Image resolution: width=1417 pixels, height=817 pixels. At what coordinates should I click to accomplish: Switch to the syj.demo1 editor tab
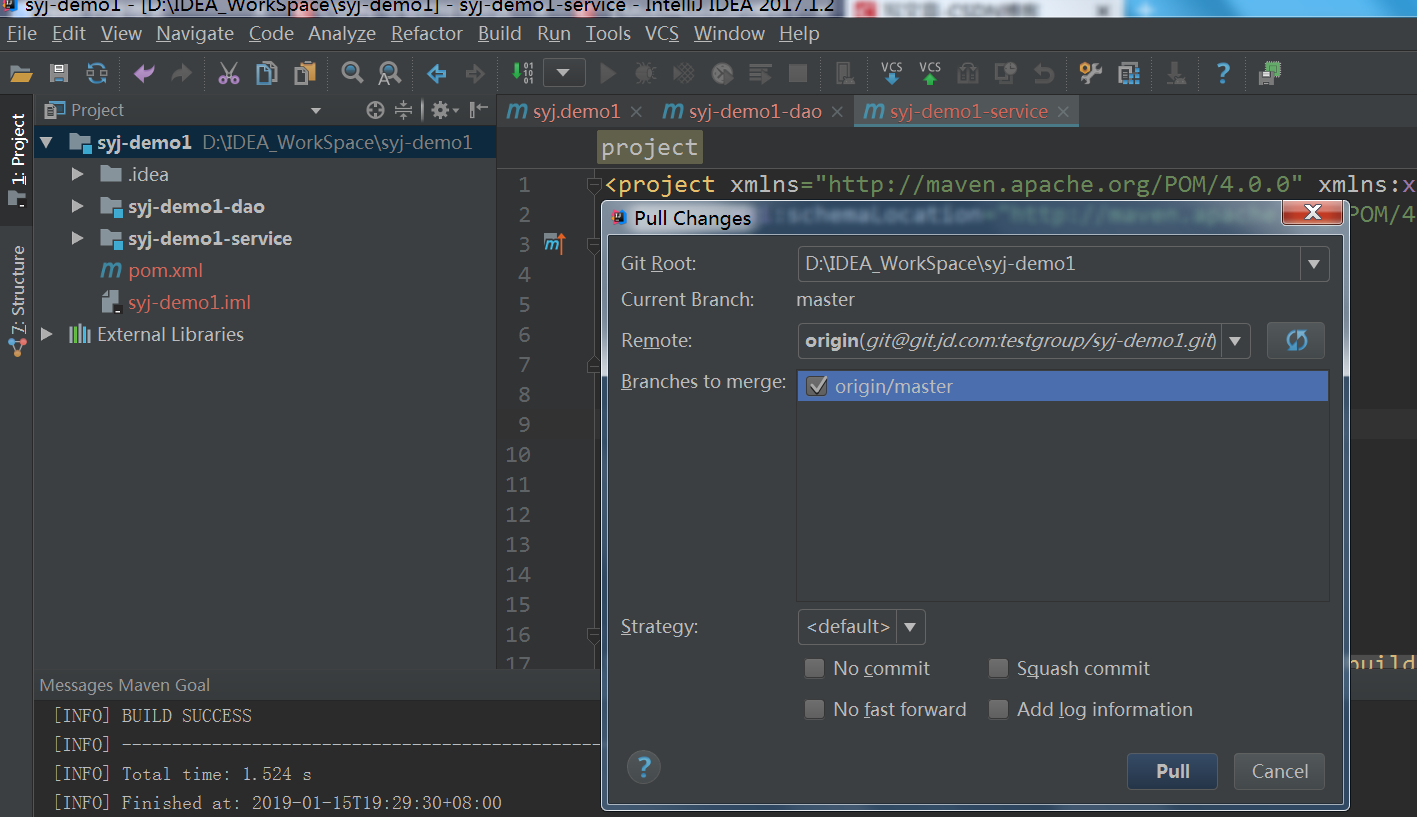pos(574,111)
